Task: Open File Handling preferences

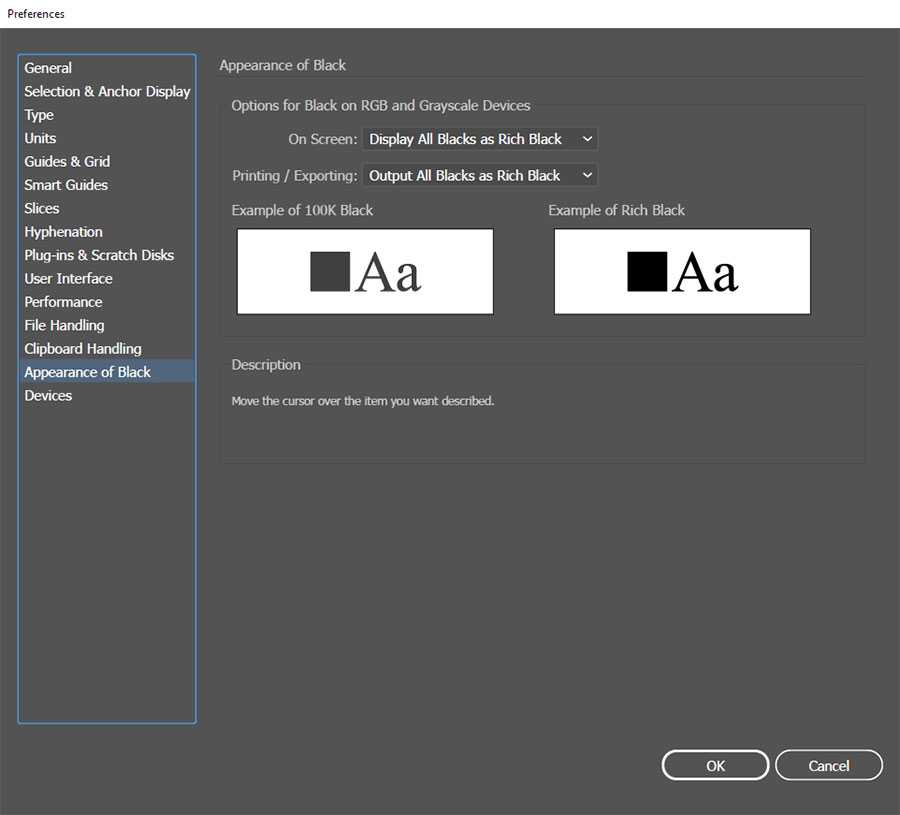Action: coord(64,325)
